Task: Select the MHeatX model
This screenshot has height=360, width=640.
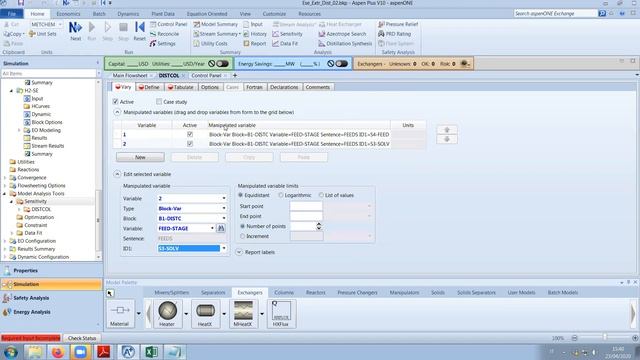Action: 243,313
